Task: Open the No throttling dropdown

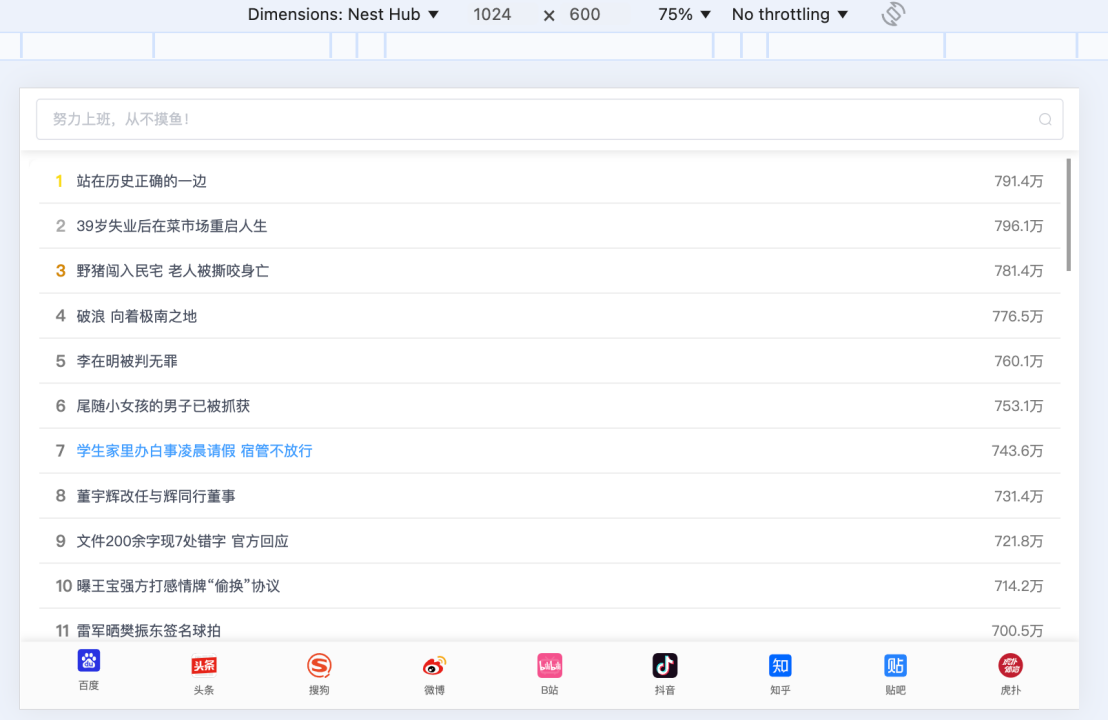Action: [789, 14]
